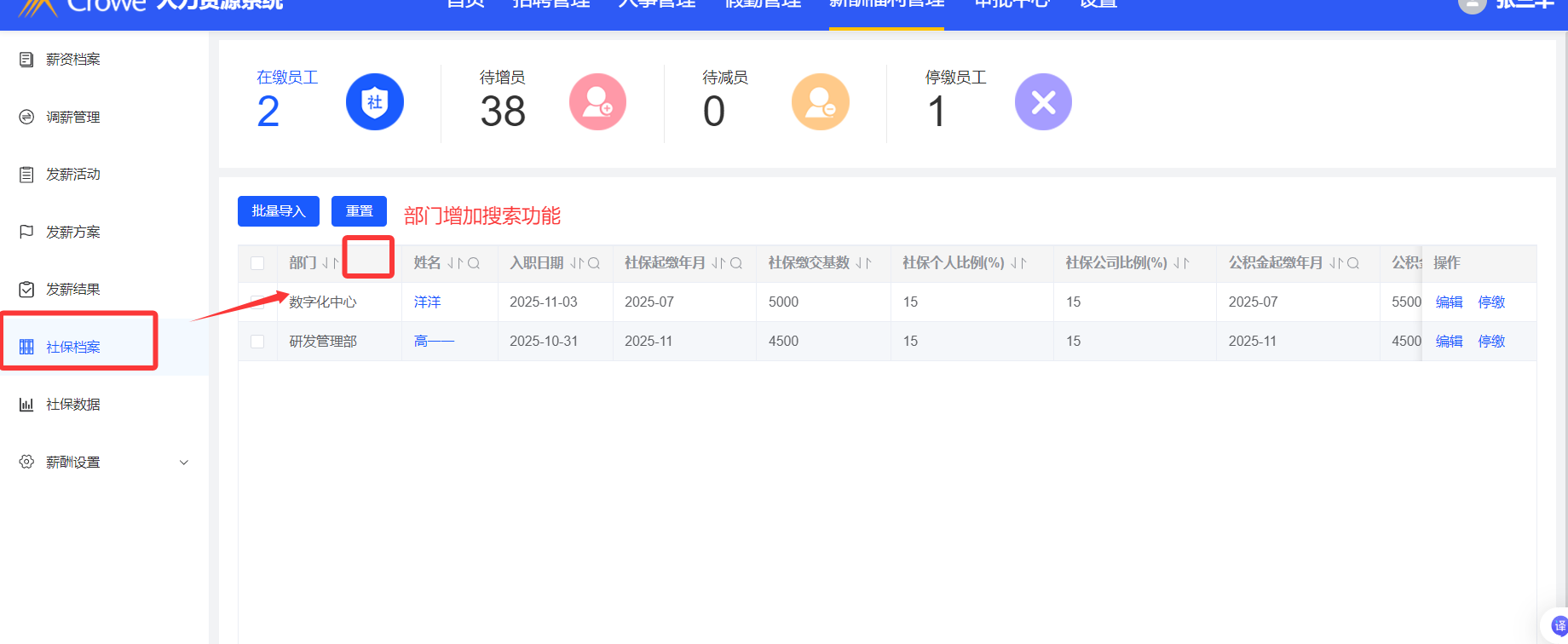Viewport: 1568px width, 644px height.
Task: Click 停缴 link for the 洋洋 row
Action: (x=1490, y=302)
